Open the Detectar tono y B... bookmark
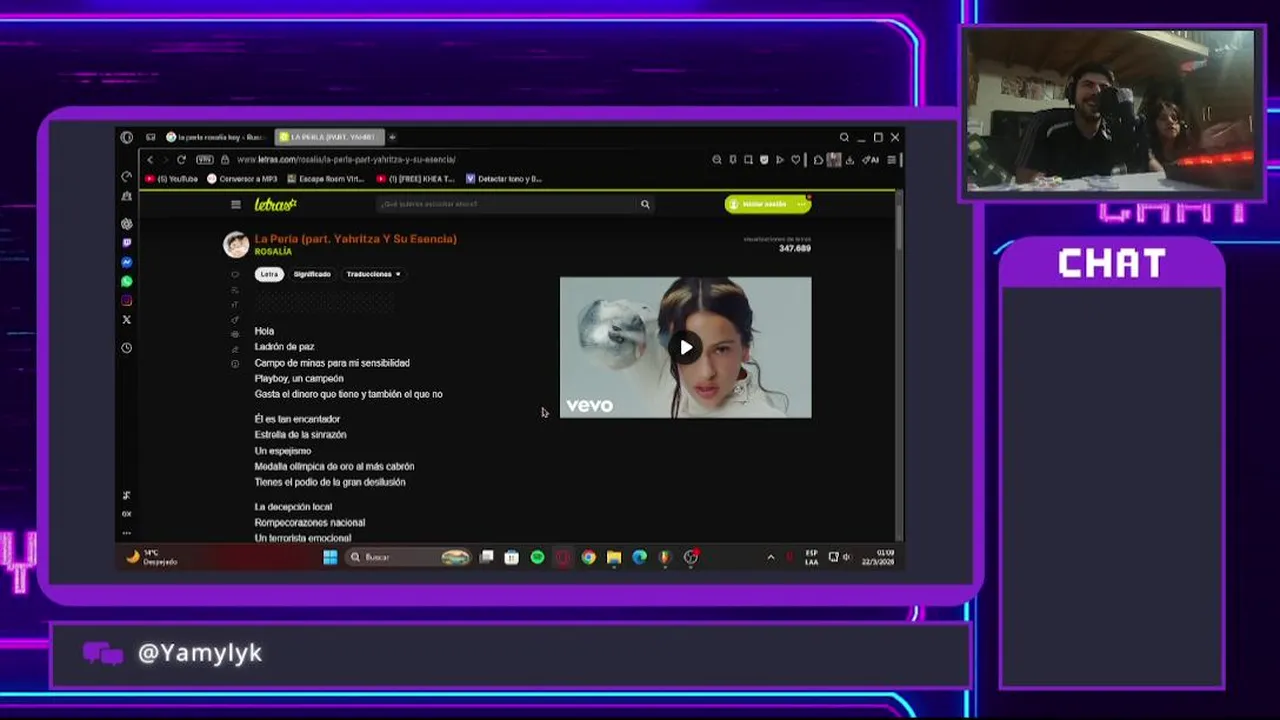Viewport: 1280px width, 720px height. (x=504, y=179)
